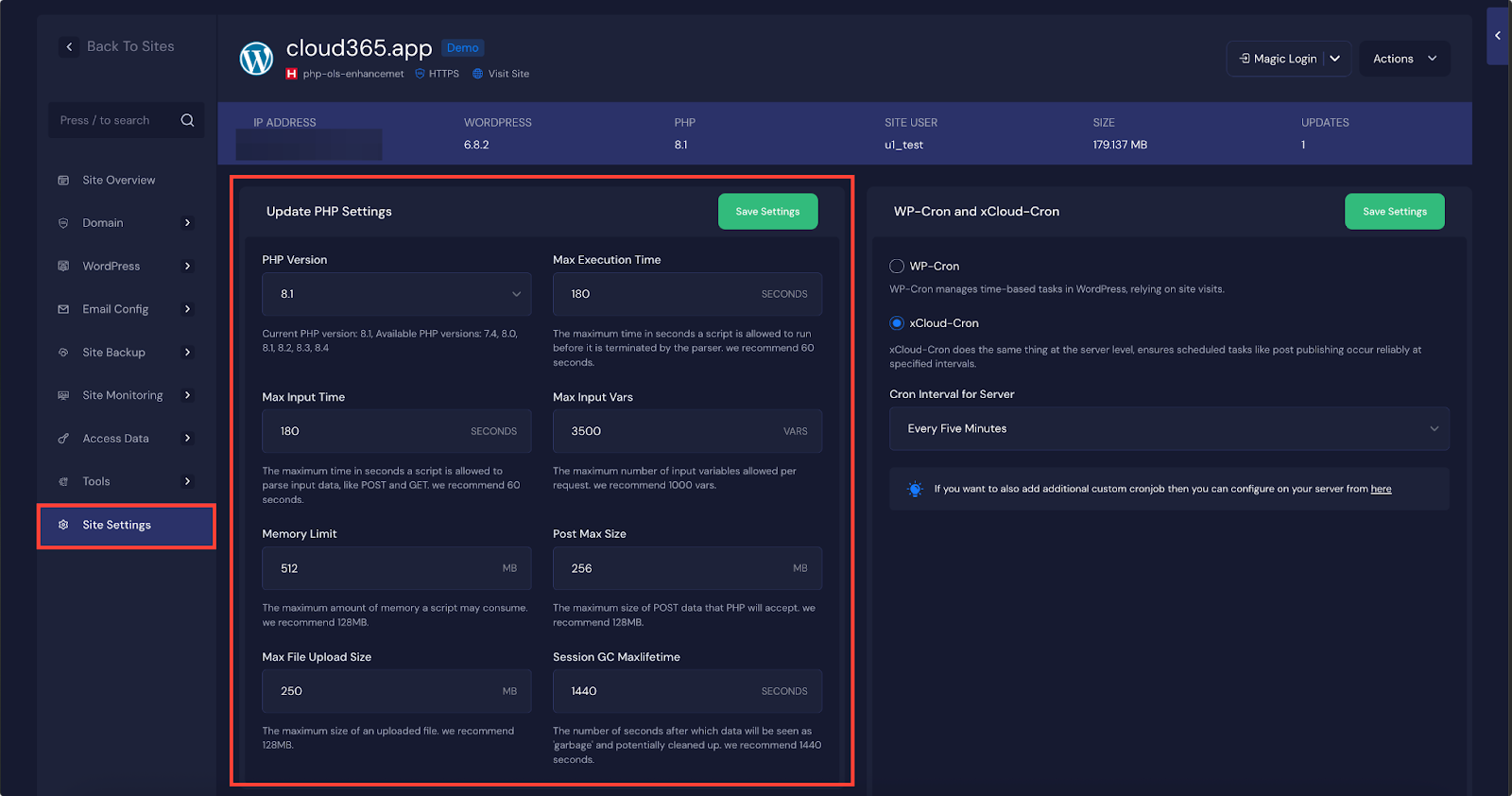Open the Cron Interval for Server dropdown

tap(1168, 429)
